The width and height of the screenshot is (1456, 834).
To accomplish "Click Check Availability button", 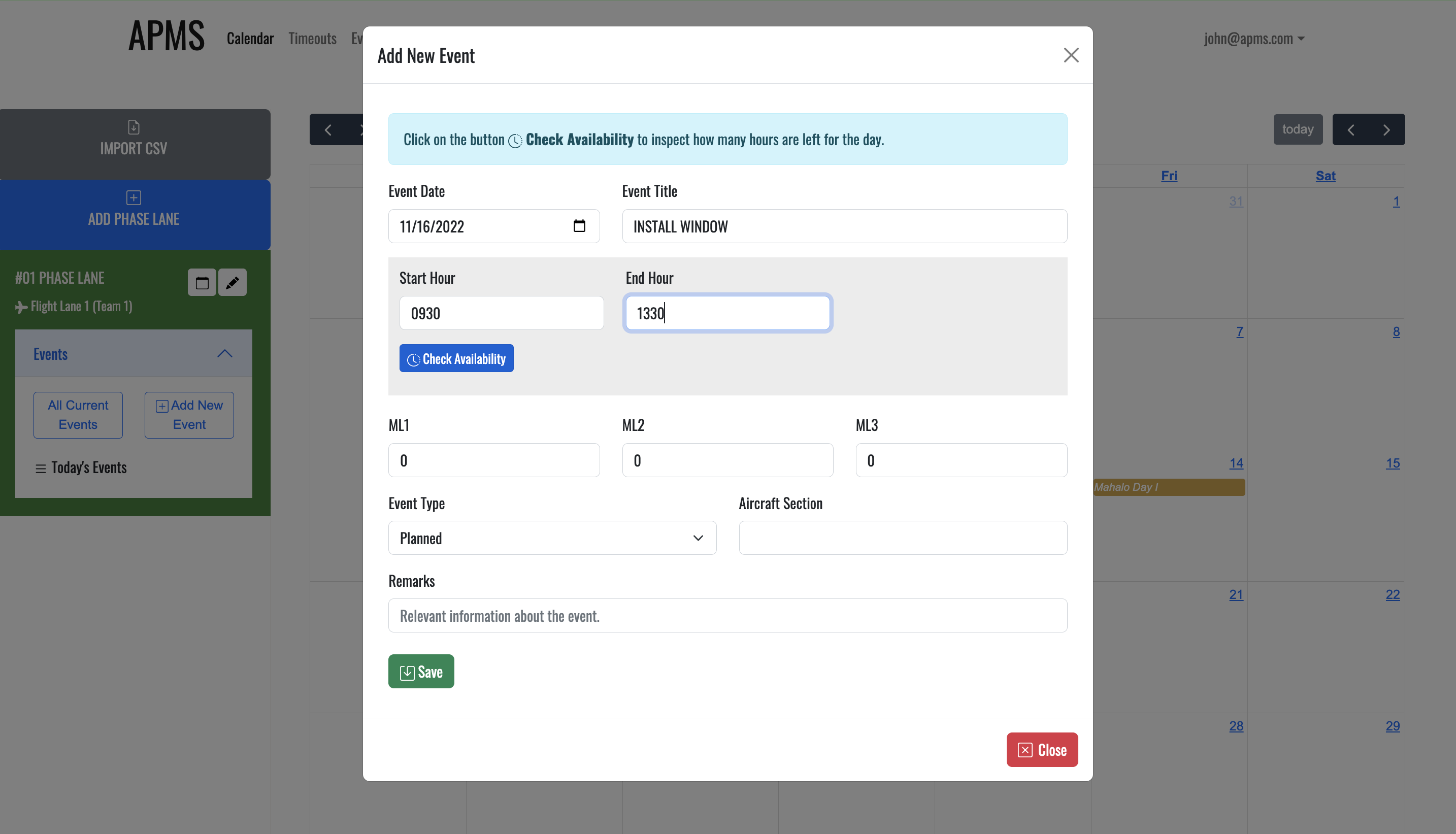I will click(x=456, y=358).
